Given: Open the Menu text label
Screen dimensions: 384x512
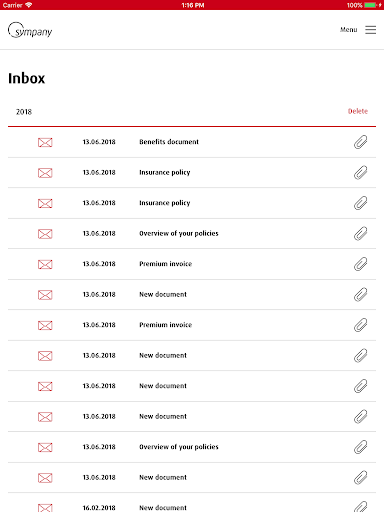Looking at the screenshot, I should (348, 30).
